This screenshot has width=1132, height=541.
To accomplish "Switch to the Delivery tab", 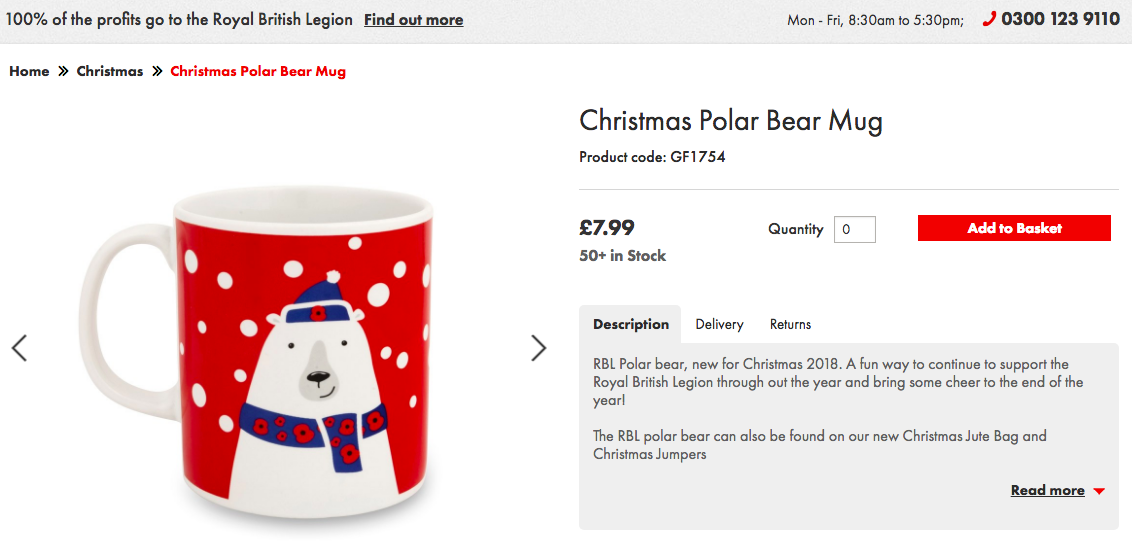I will 719,324.
